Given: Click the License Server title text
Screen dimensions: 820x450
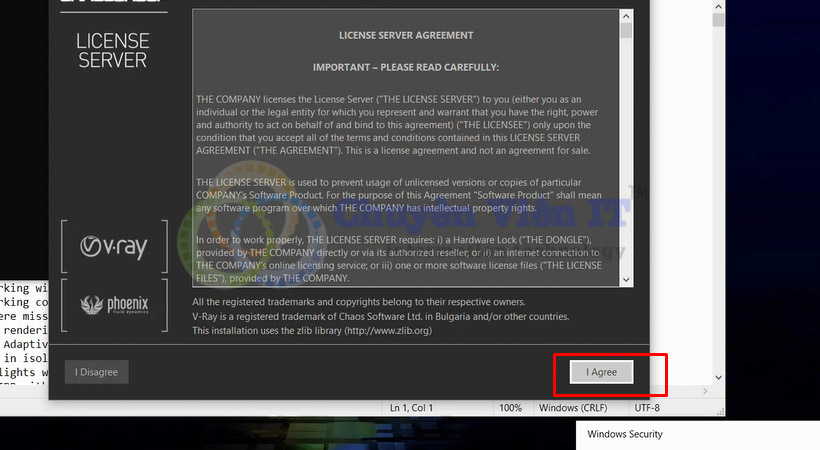Looking at the screenshot, I should click(x=112, y=50).
